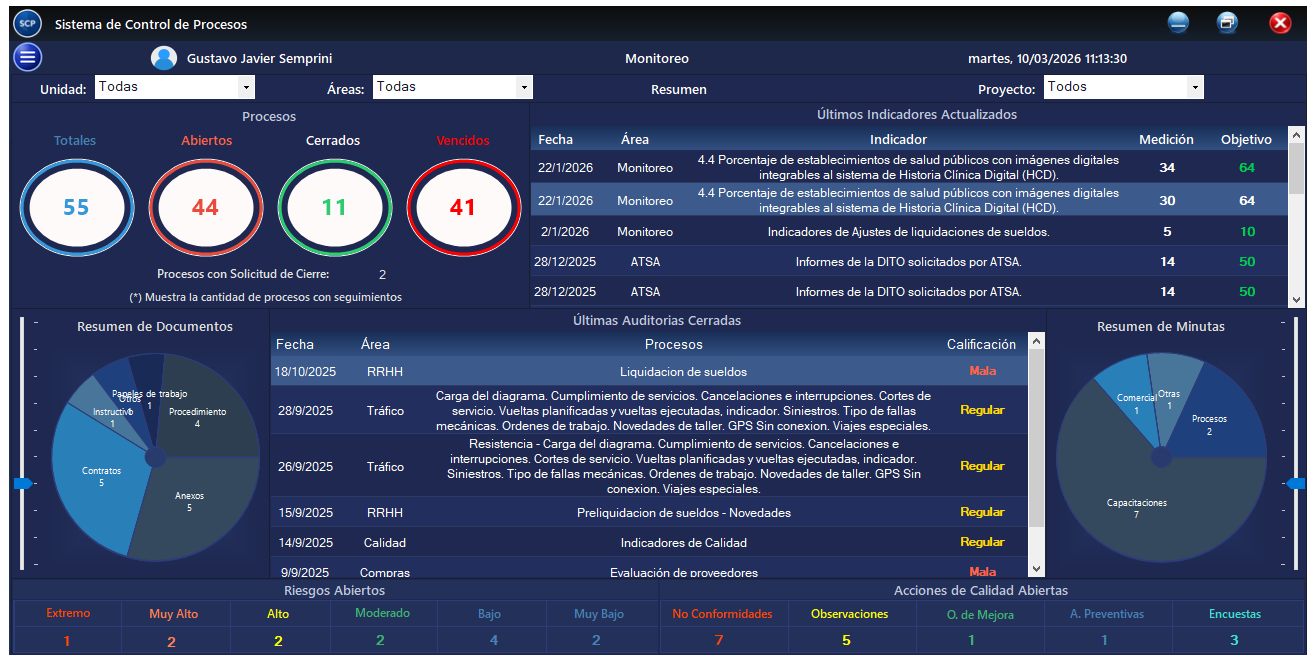1310x660 pixels.
Task: Click the Calificación column header
Action: (x=981, y=344)
